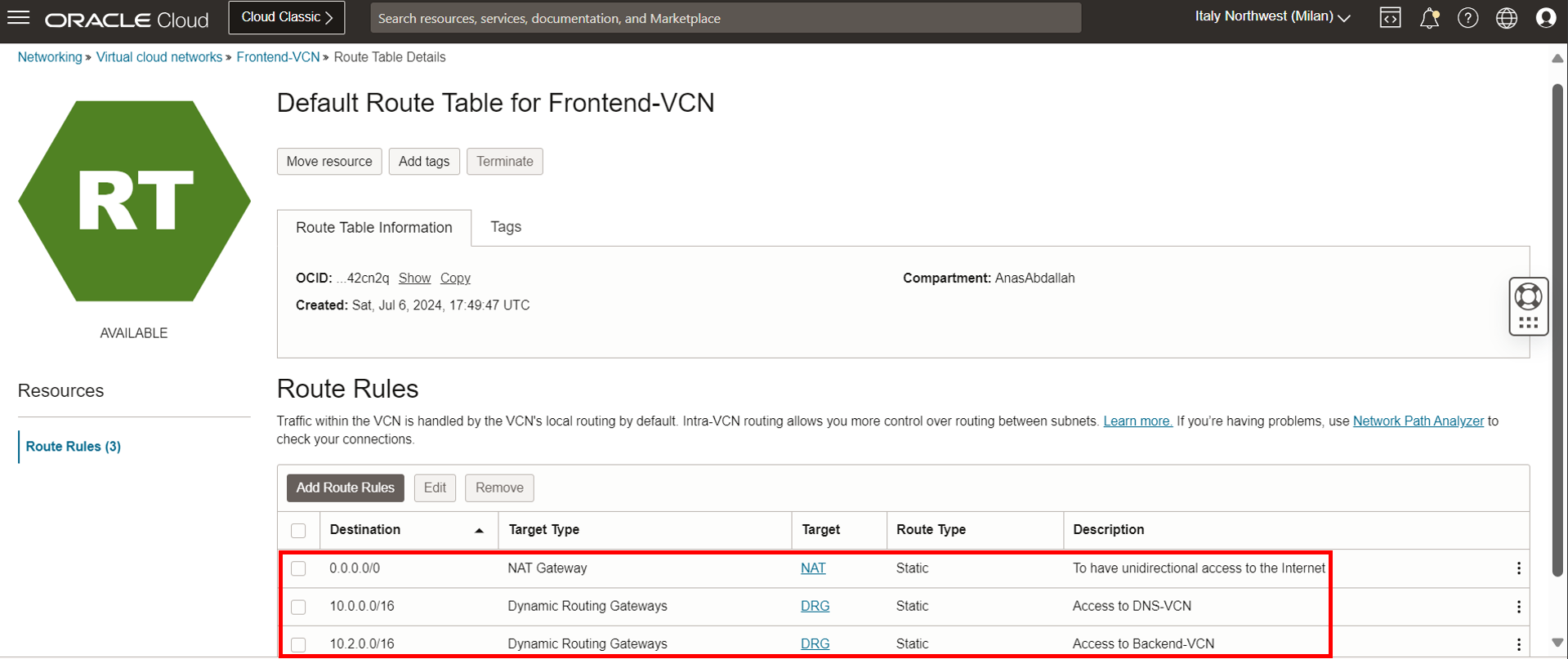Select the 10.0.0.0/16 route rule checkbox

[x=298, y=607]
